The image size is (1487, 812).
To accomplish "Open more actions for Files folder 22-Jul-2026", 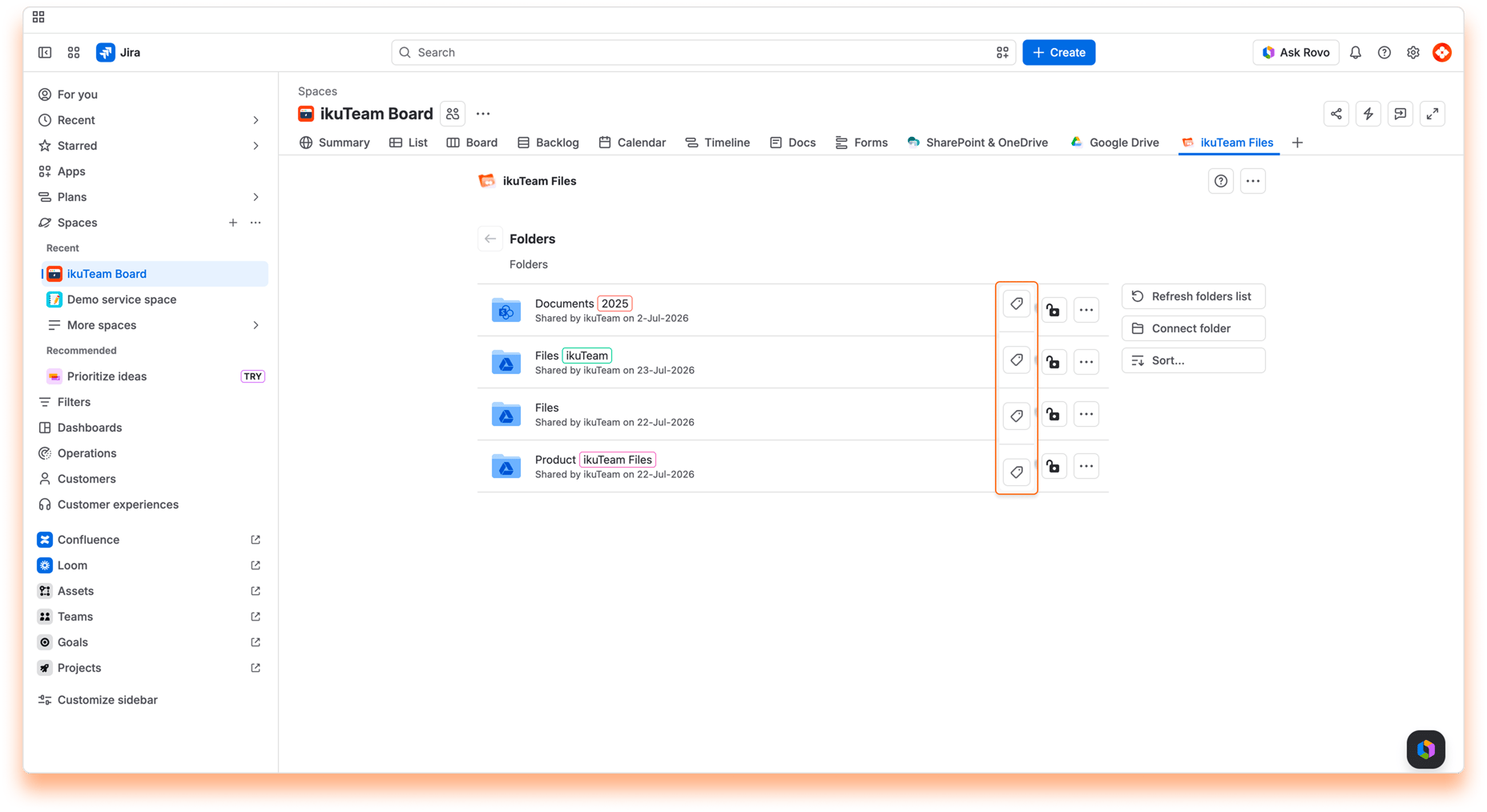I will (x=1086, y=414).
